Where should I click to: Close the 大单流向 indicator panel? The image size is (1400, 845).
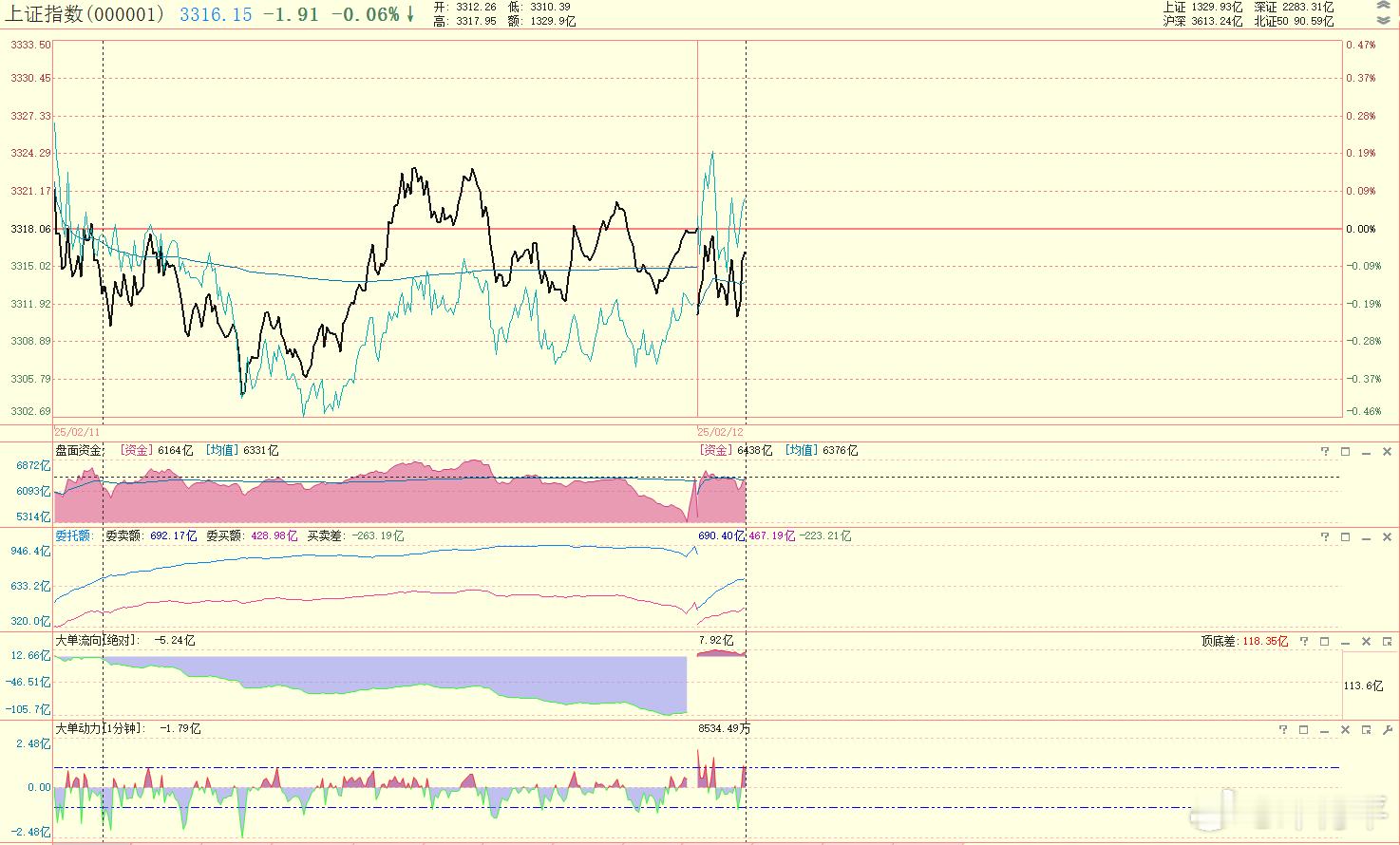1367,641
